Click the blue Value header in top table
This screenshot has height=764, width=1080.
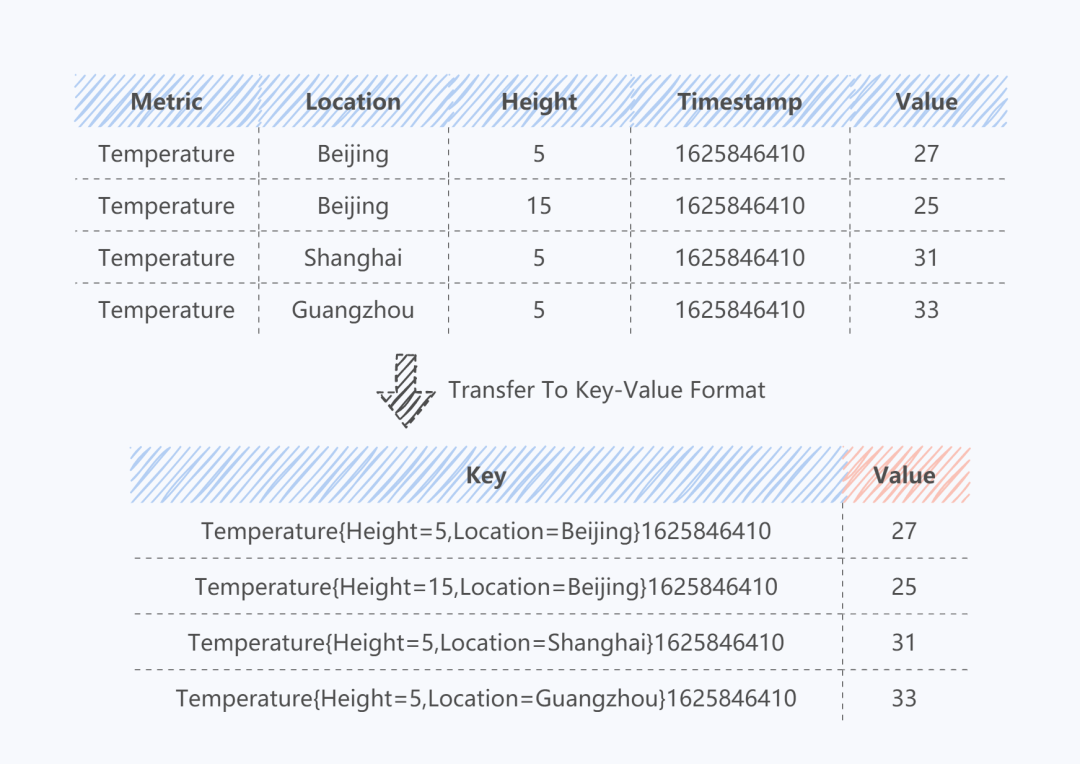coord(926,102)
